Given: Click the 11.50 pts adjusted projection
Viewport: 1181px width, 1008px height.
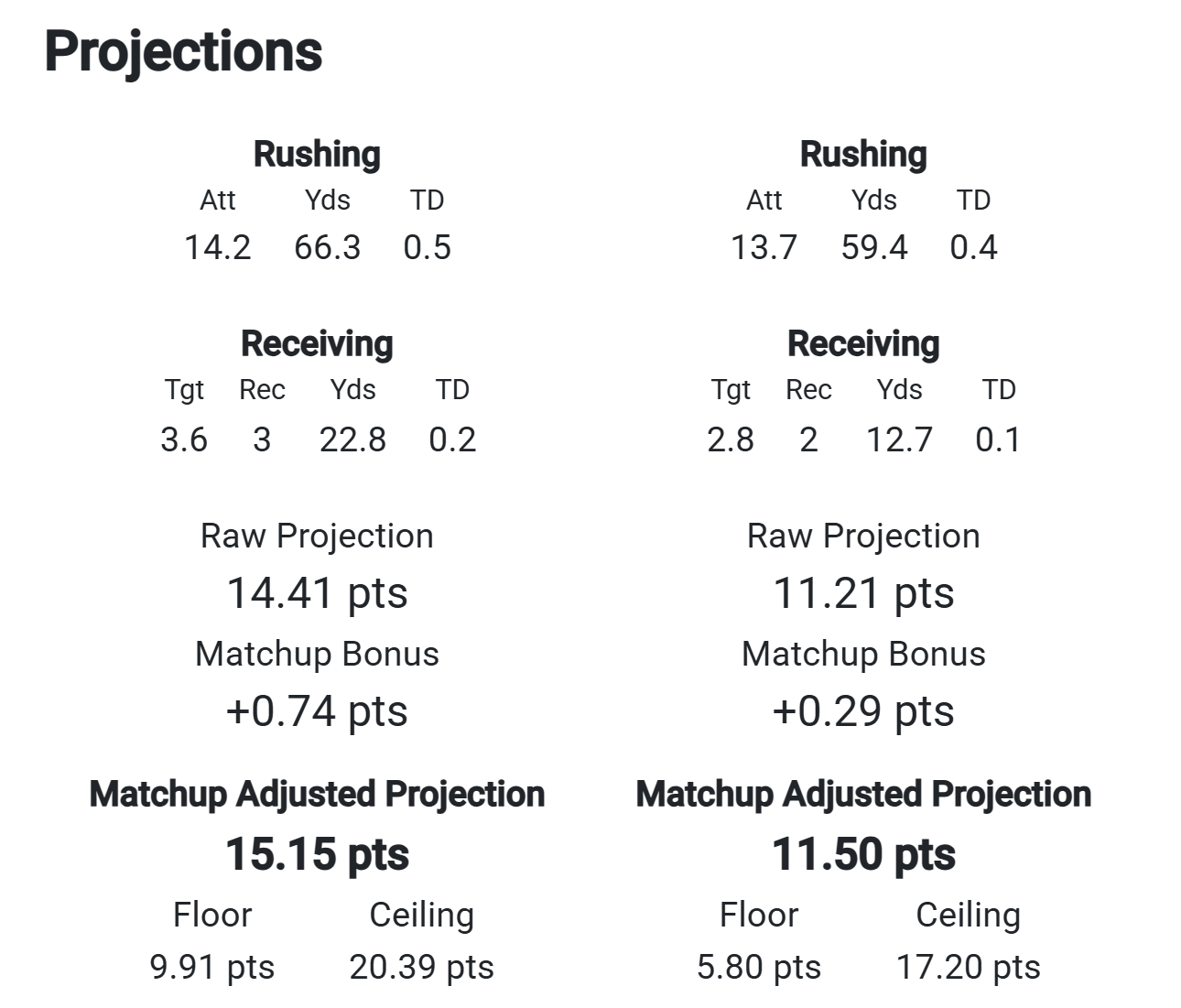Looking at the screenshot, I should tap(863, 854).
